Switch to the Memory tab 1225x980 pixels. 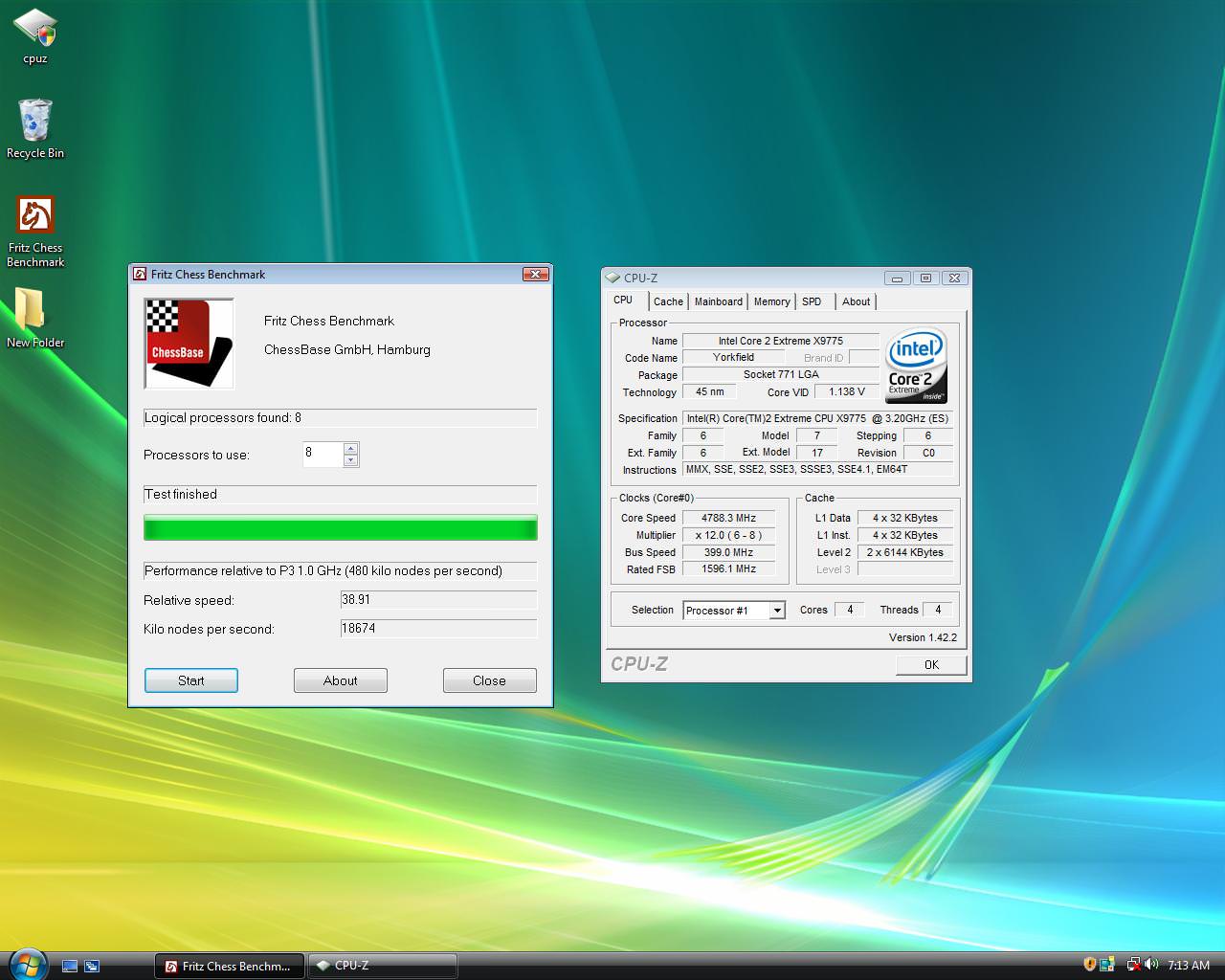771,301
